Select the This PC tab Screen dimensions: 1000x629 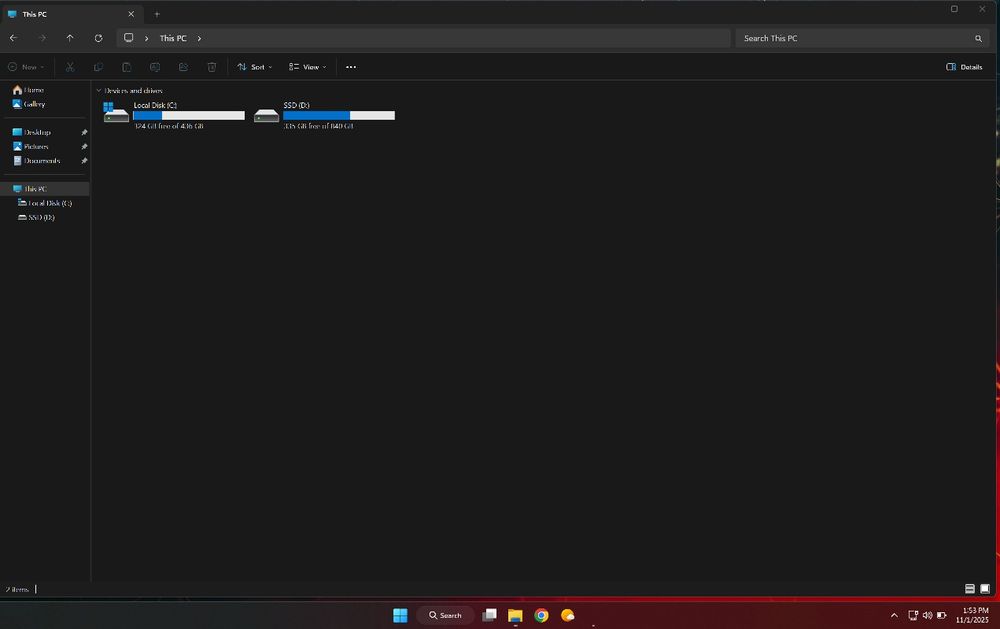71,14
